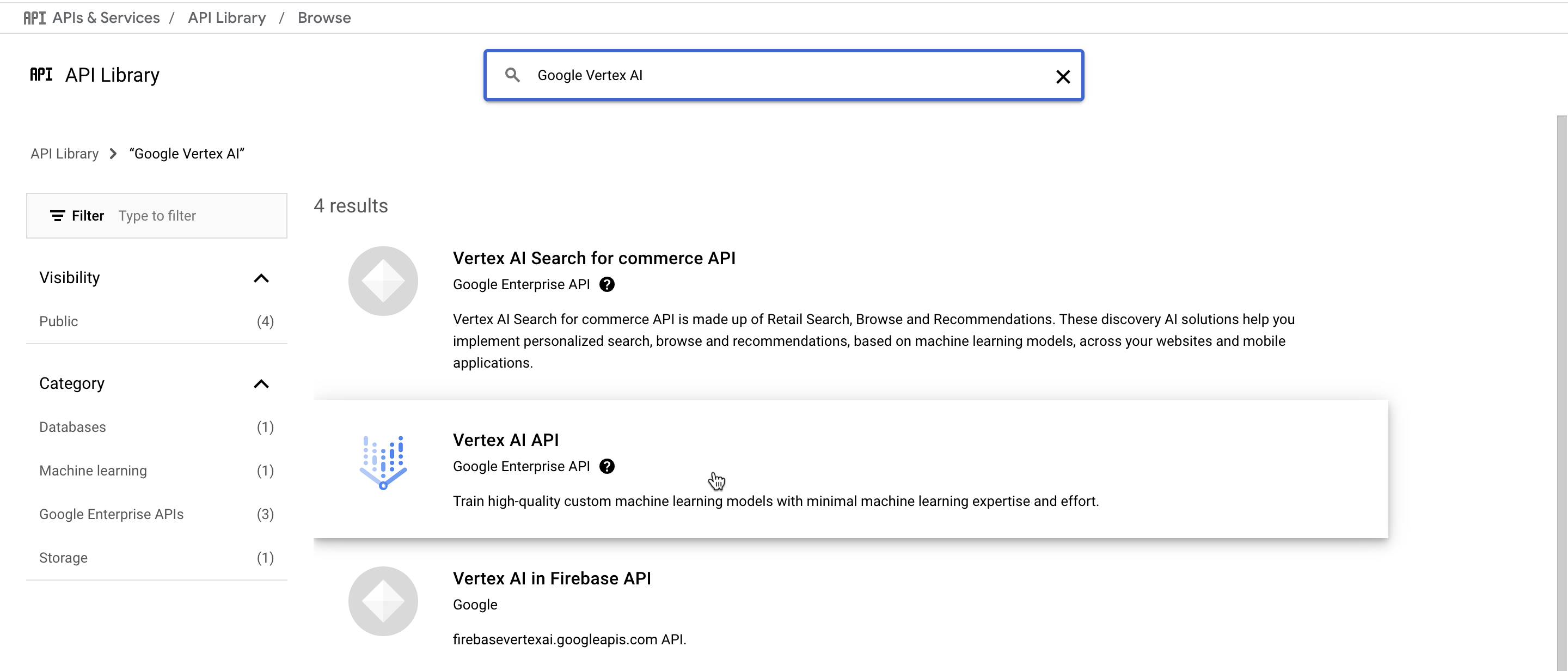Click "firebasevertexai.googleapis.com API." description
Viewport: 1568px width, 671px height.
tap(569, 639)
